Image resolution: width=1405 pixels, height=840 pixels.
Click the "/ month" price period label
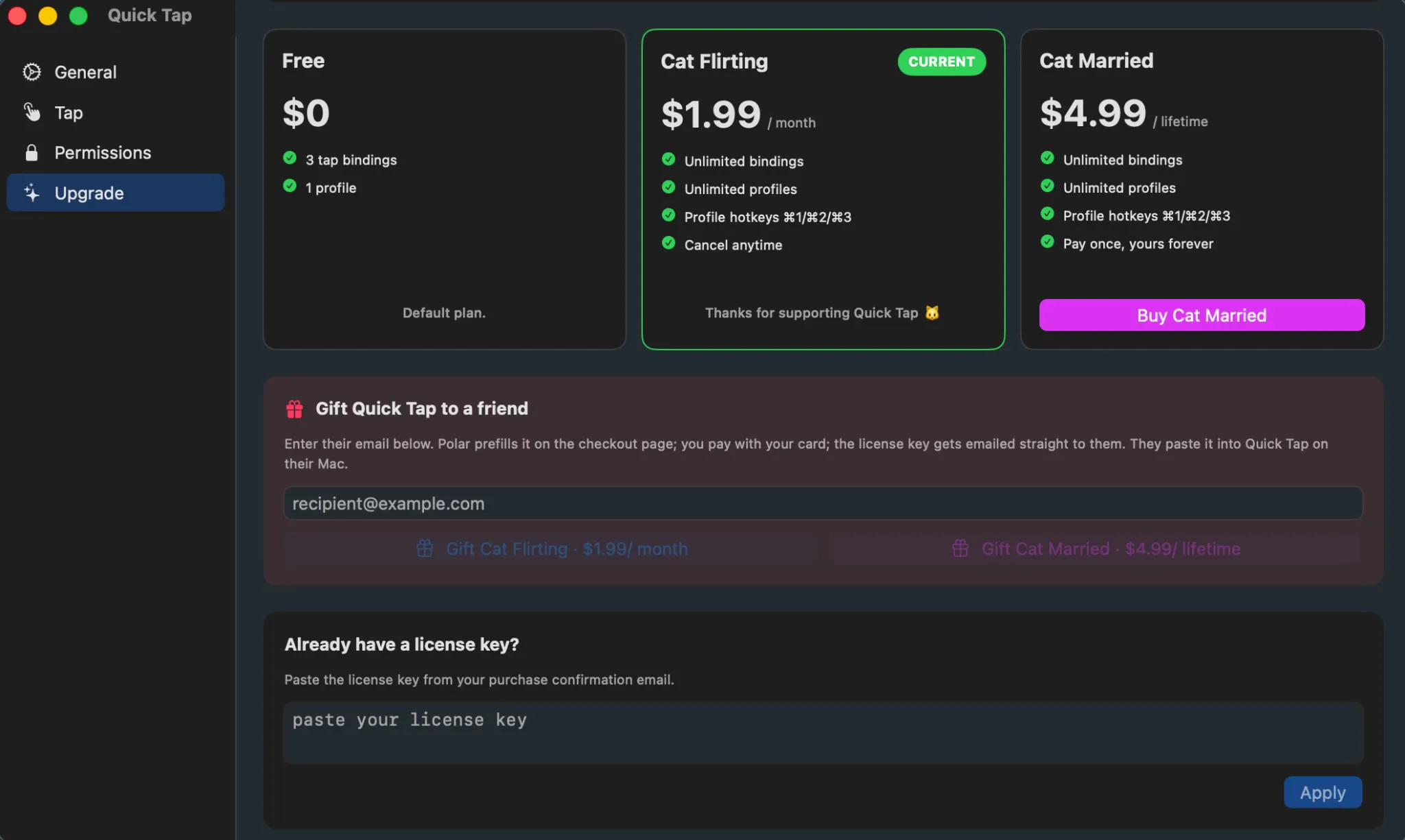coord(792,123)
